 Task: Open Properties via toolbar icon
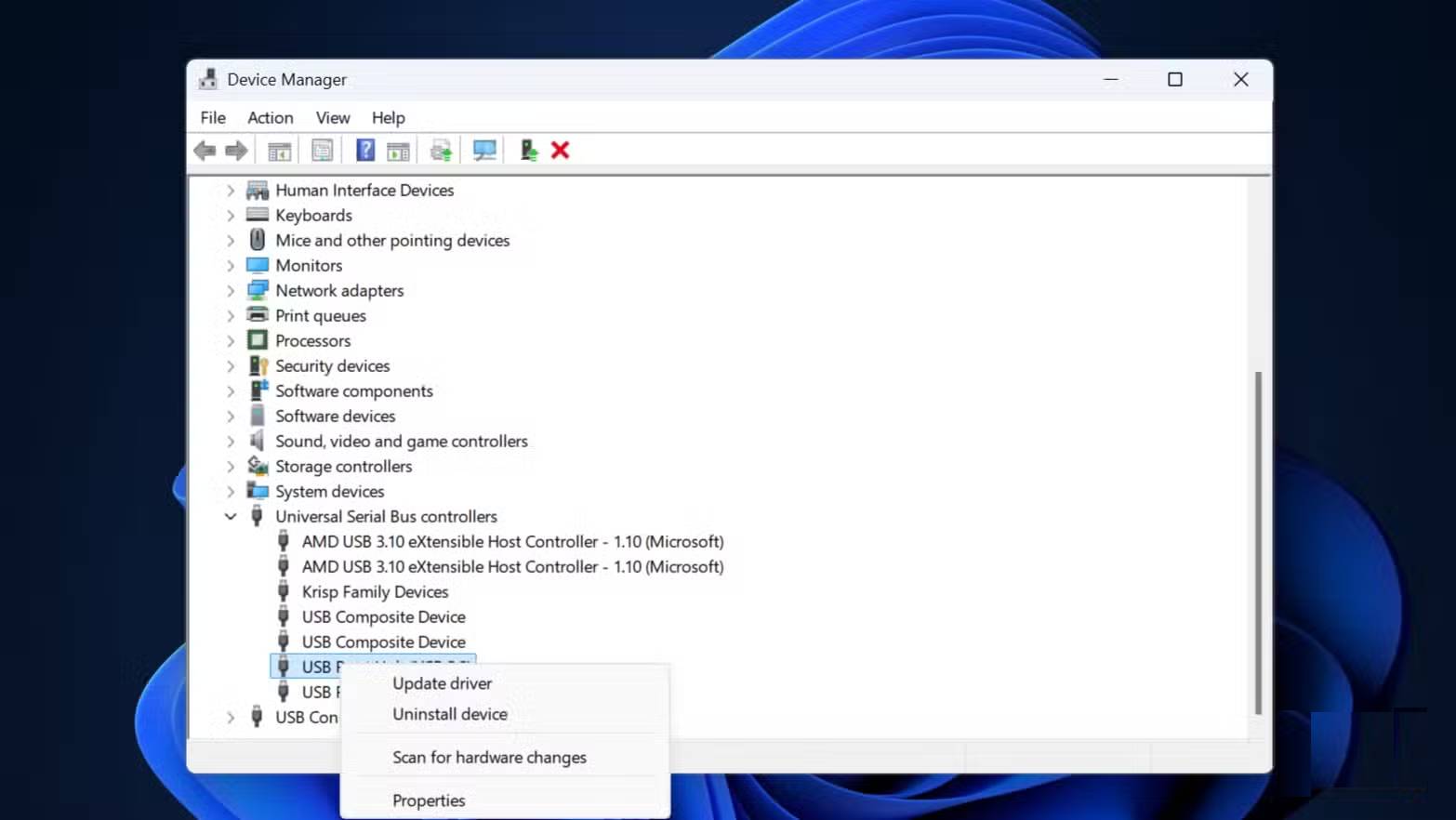(322, 151)
